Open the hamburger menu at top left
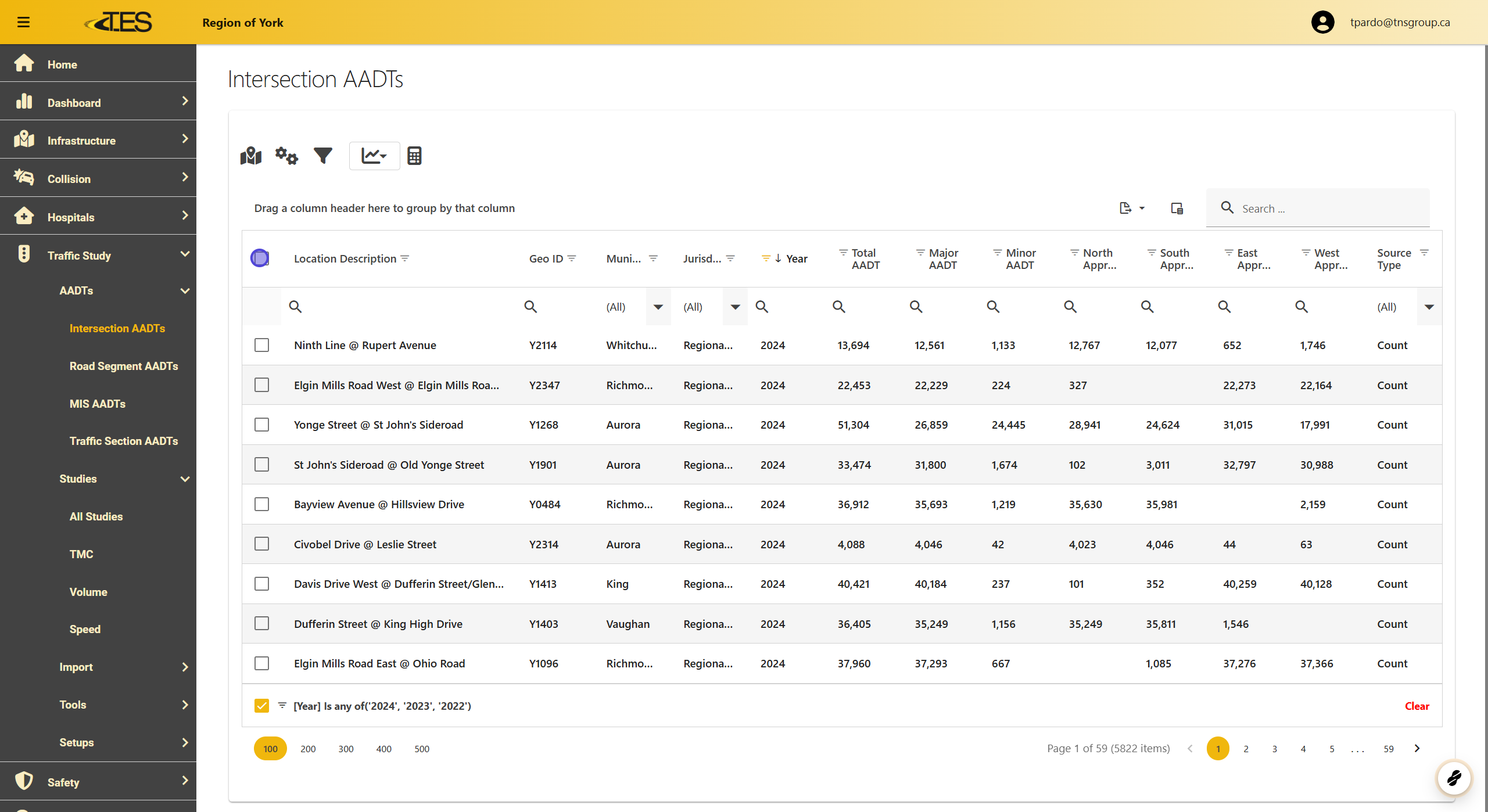The image size is (1488, 812). point(23,22)
